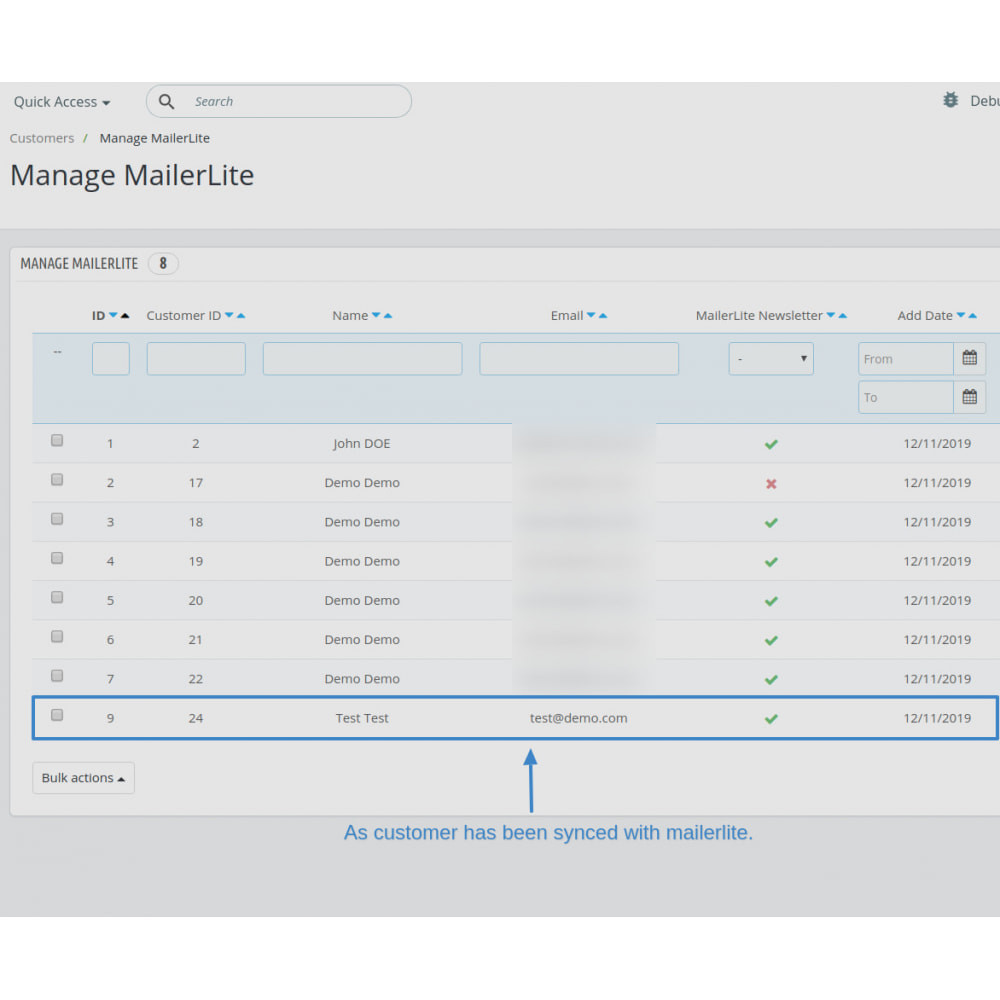Click the Debug mode label
Screen dimensions: 1000x1000
point(985,101)
